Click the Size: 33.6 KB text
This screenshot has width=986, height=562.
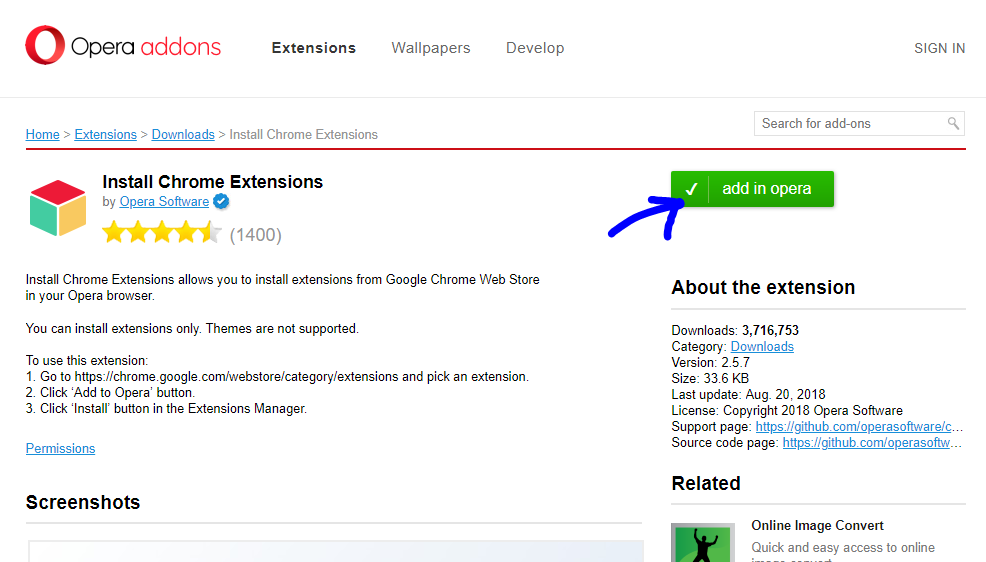(x=710, y=378)
